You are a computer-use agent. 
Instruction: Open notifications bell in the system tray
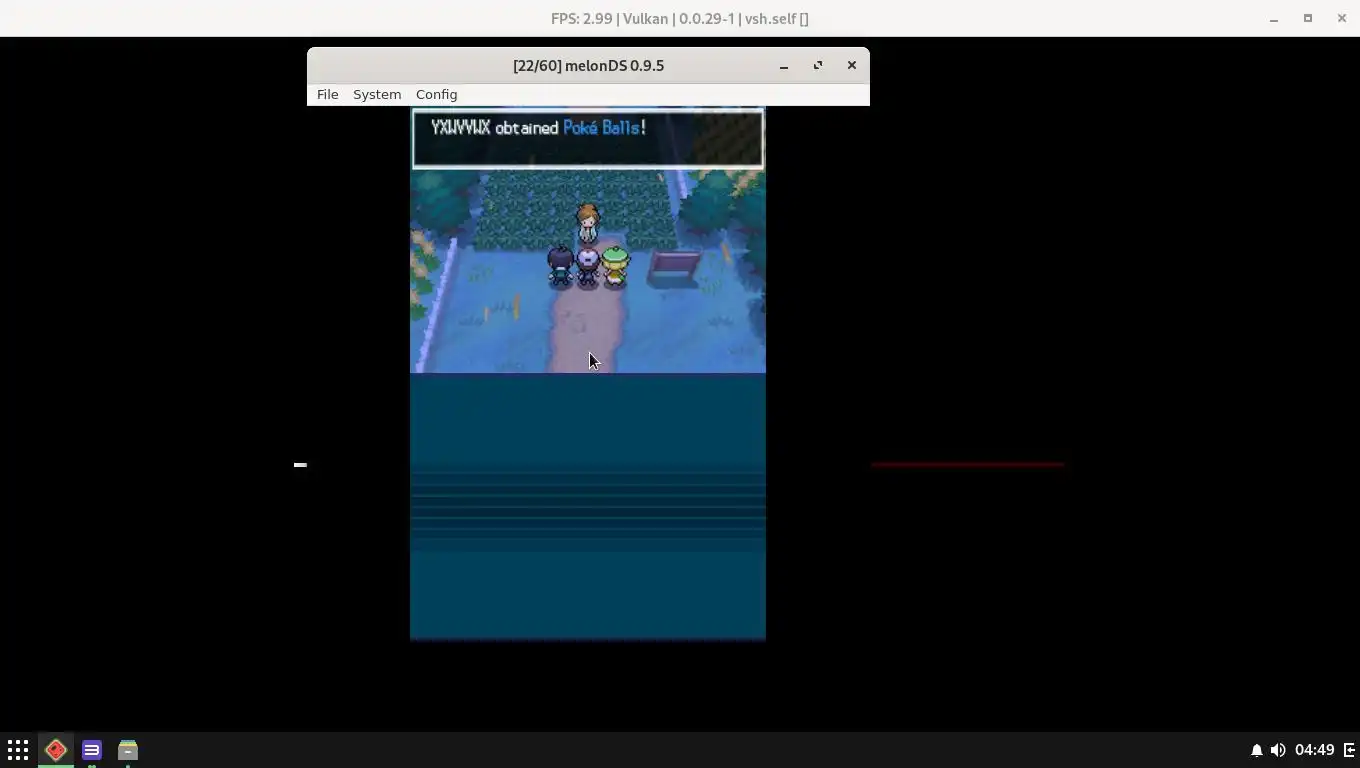pos(1257,750)
